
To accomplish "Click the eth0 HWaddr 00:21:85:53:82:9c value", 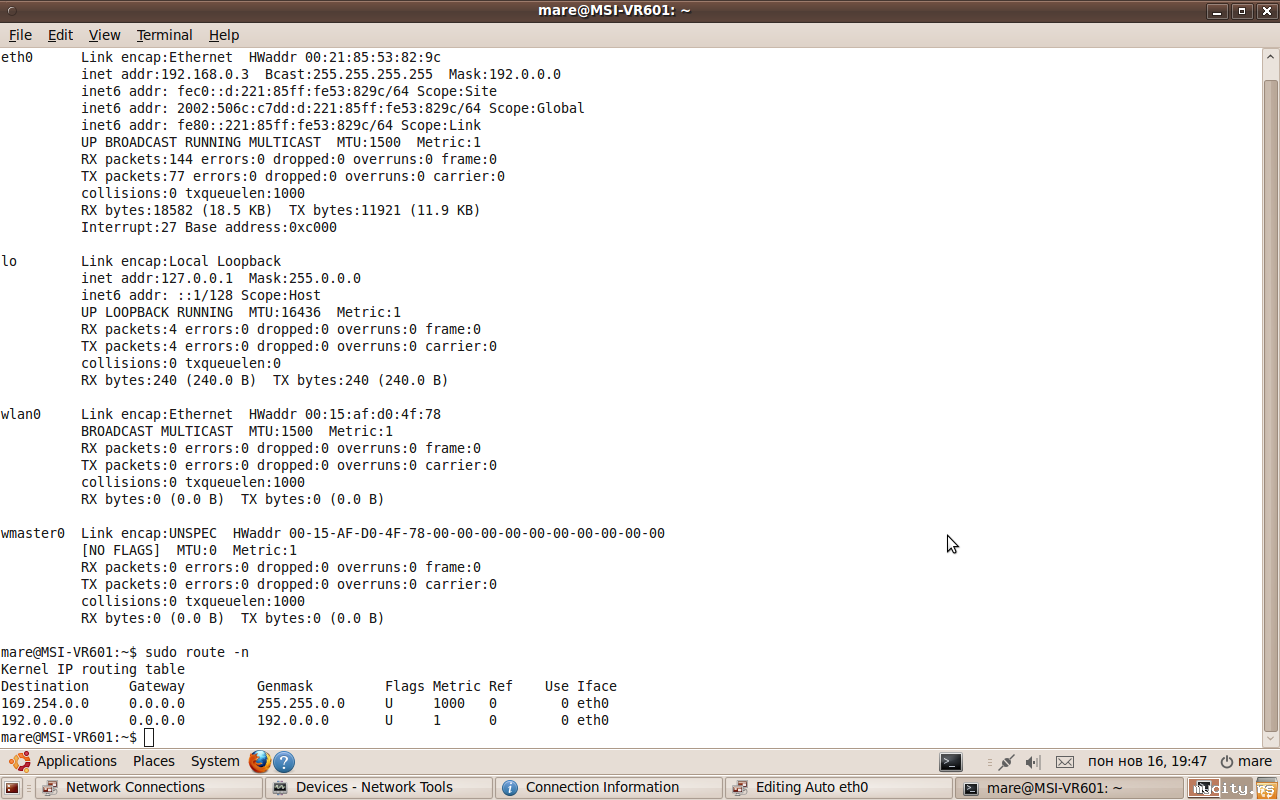I will click(x=373, y=57).
